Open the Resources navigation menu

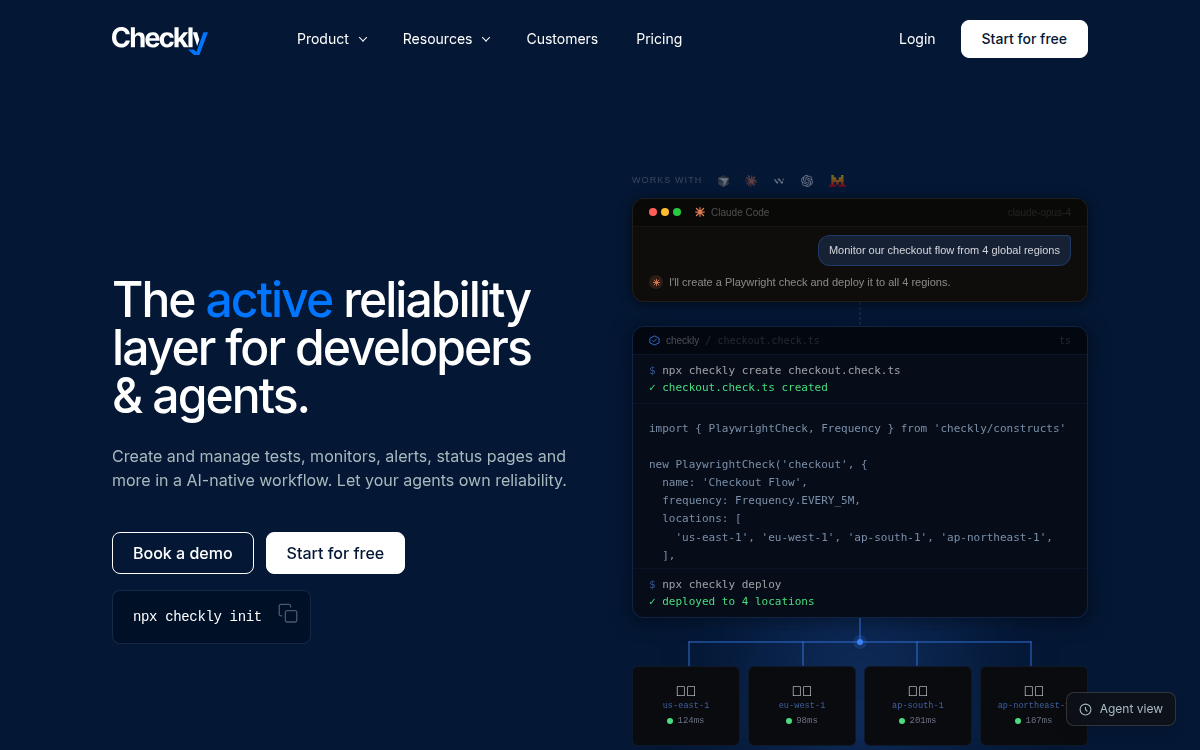coord(447,39)
